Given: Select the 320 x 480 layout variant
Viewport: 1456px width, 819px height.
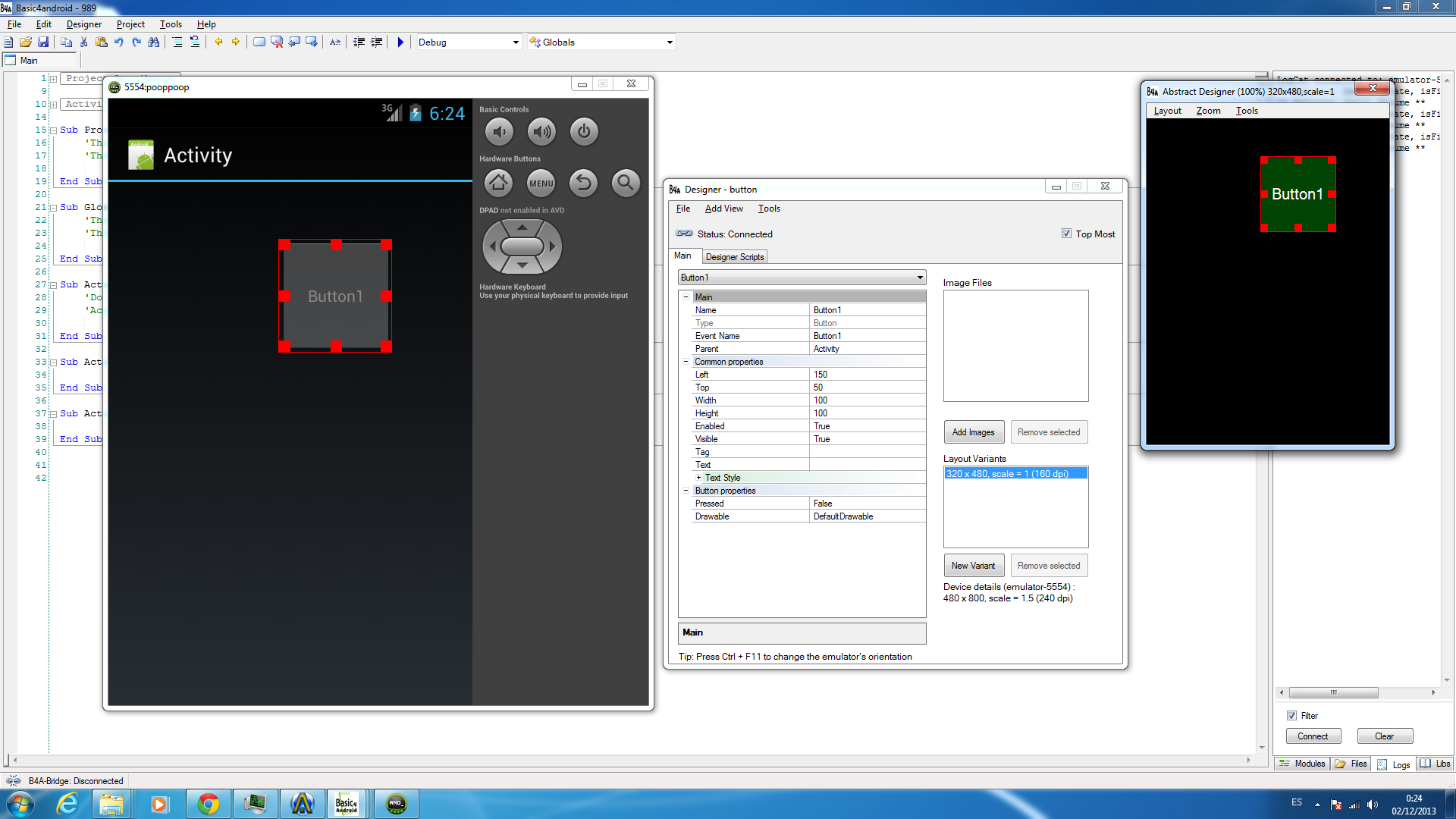Looking at the screenshot, I should click(1015, 472).
